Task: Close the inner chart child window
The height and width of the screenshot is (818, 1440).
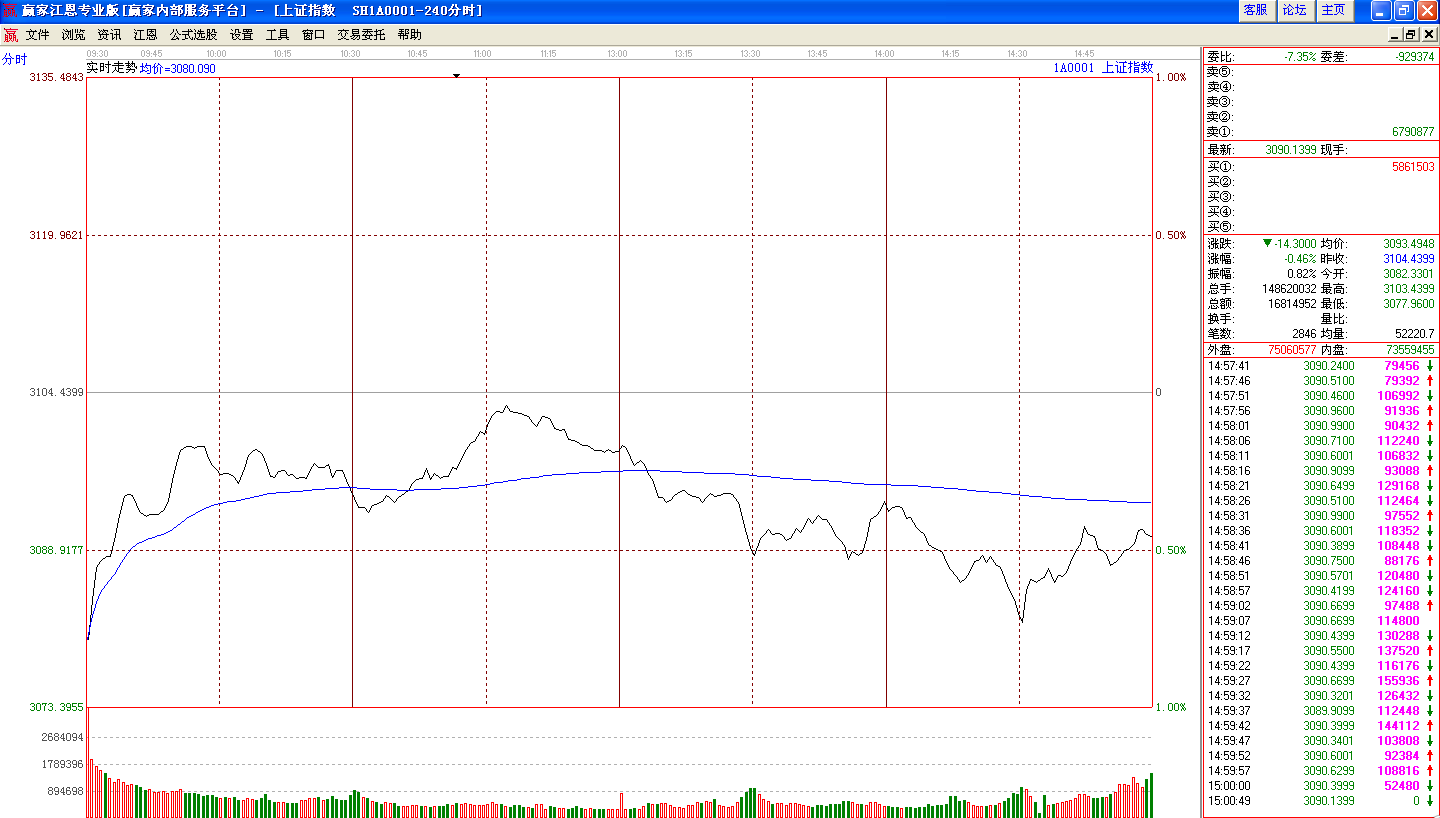Action: point(1428,34)
